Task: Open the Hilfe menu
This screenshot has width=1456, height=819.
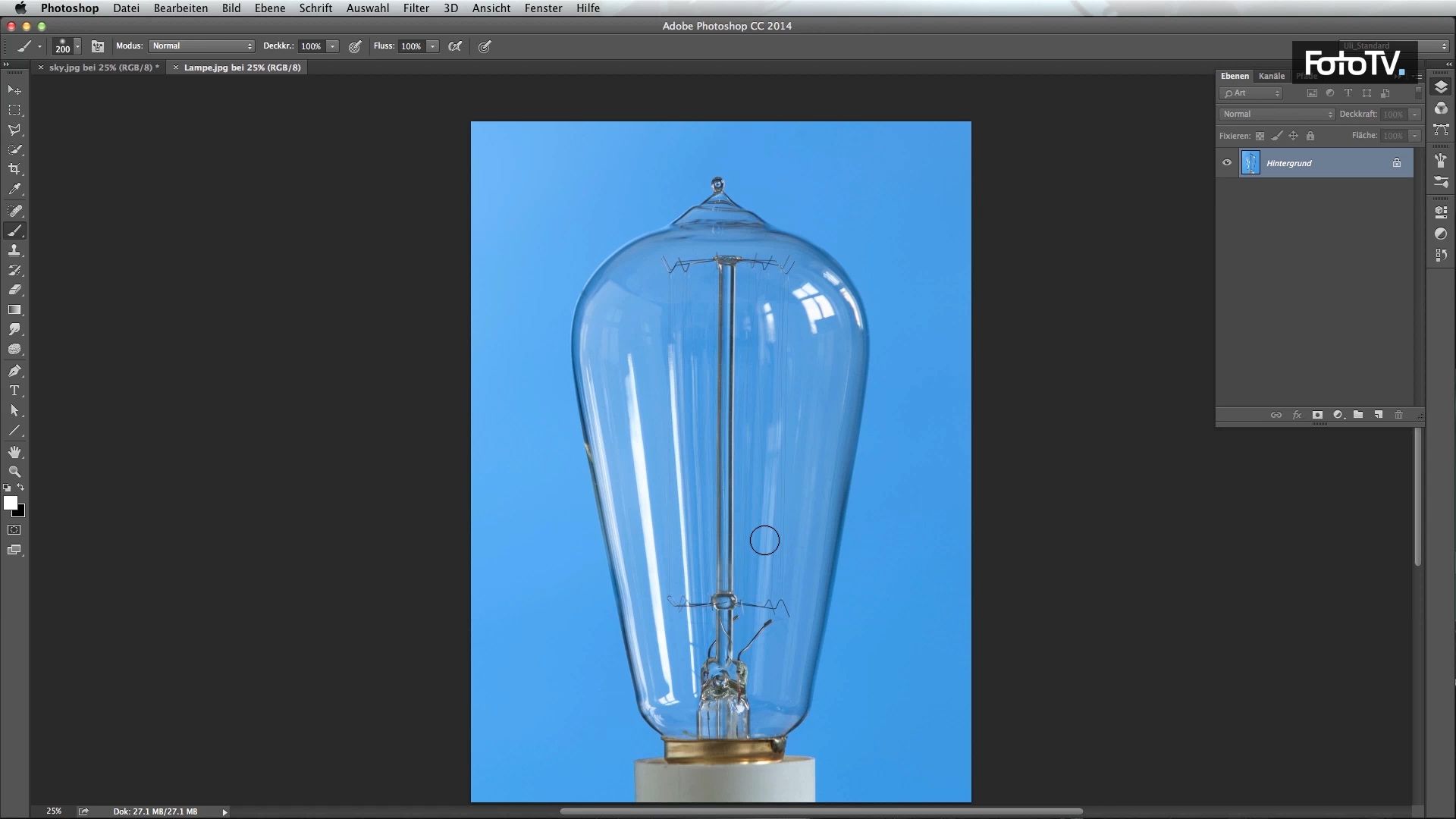Action: pyautogui.click(x=588, y=8)
